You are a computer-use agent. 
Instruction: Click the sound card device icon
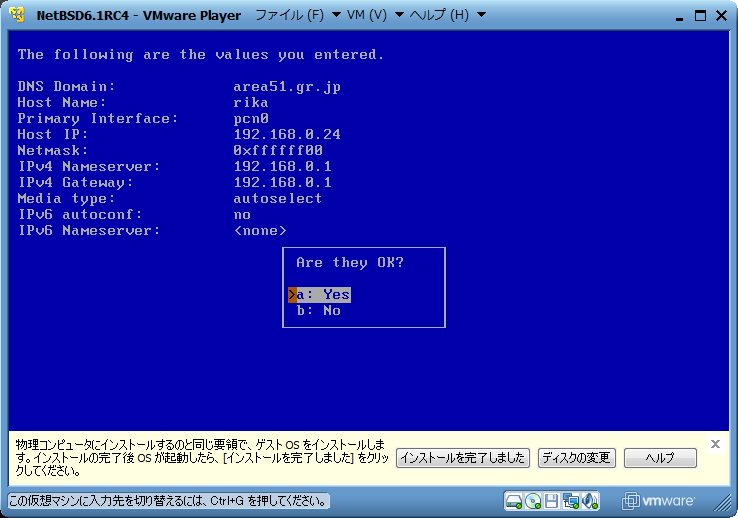(x=590, y=501)
